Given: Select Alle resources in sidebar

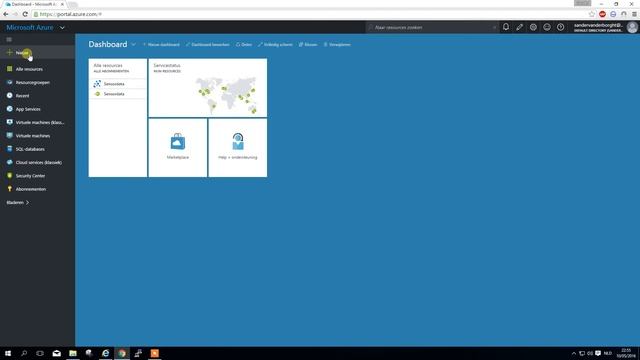Looking at the screenshot, I should point(37,69).
